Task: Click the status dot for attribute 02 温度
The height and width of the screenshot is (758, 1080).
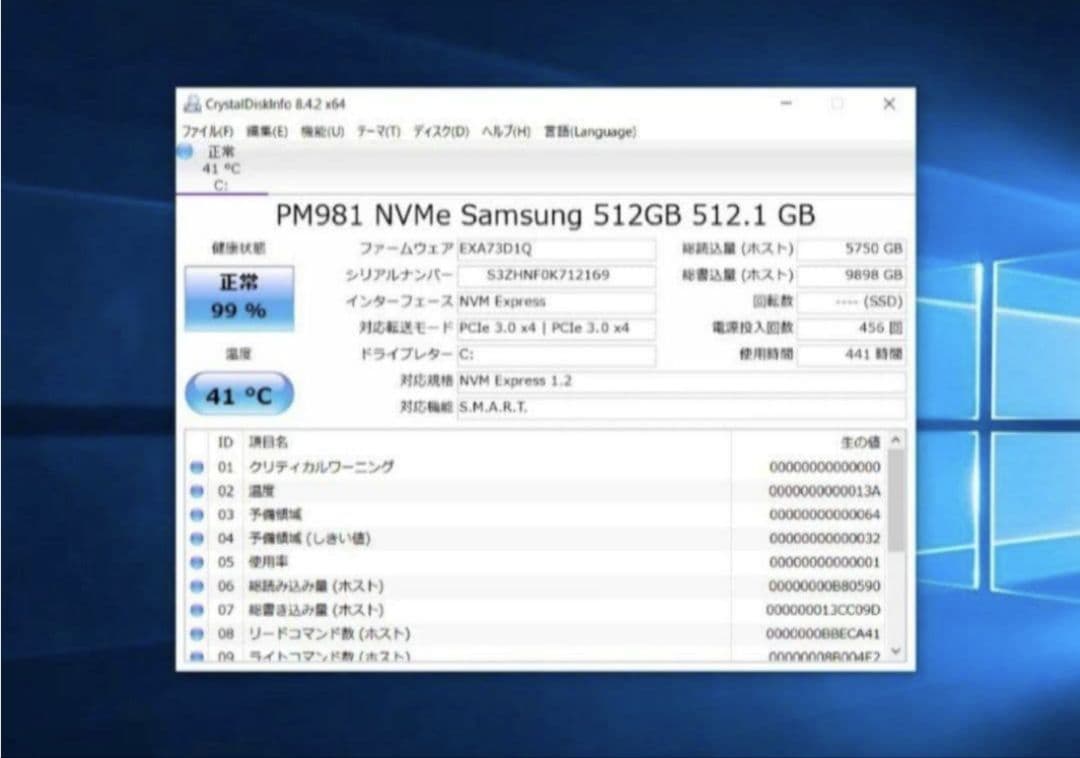Action: click(x=197, y=491)
